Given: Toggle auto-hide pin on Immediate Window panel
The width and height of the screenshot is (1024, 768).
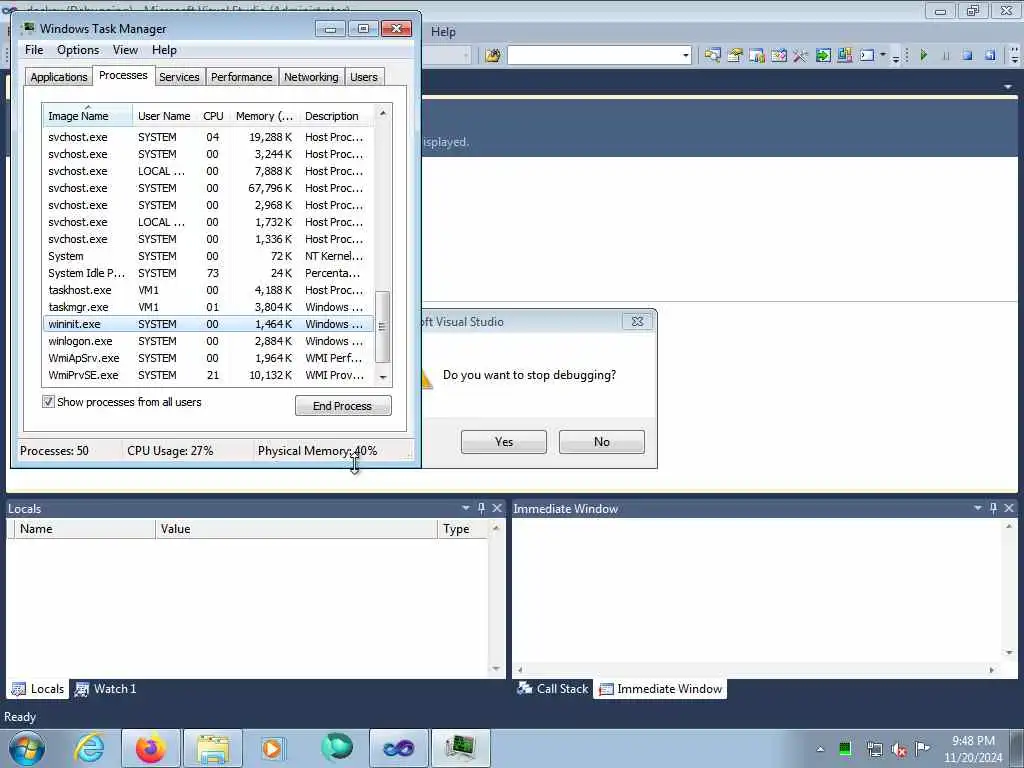Looking at the screenshot, I should coord(993,508).
